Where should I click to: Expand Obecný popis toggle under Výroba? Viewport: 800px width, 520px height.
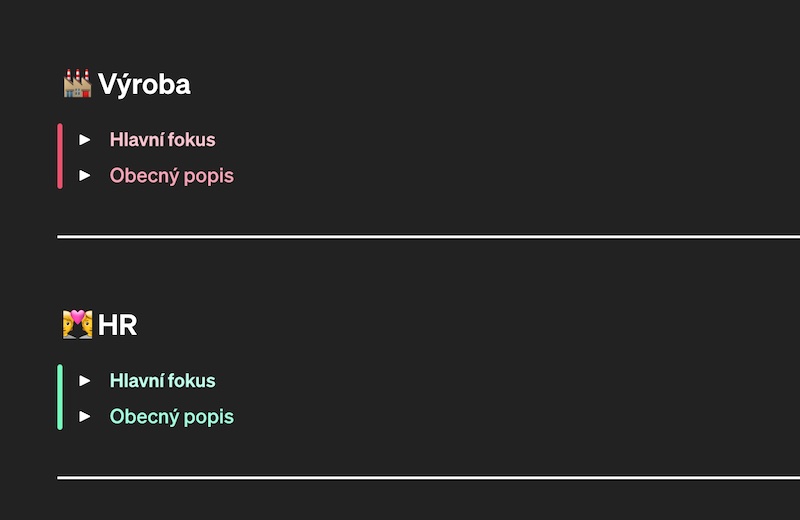click(x=85, y=176)
